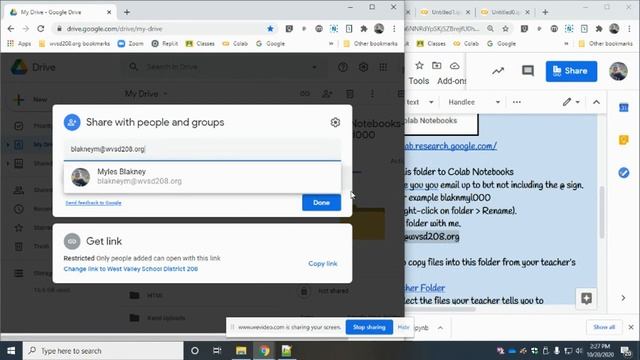Open Apps shortcut in bookmarks bar
This screenshot has width=640, height=360.
pos(19,44)
